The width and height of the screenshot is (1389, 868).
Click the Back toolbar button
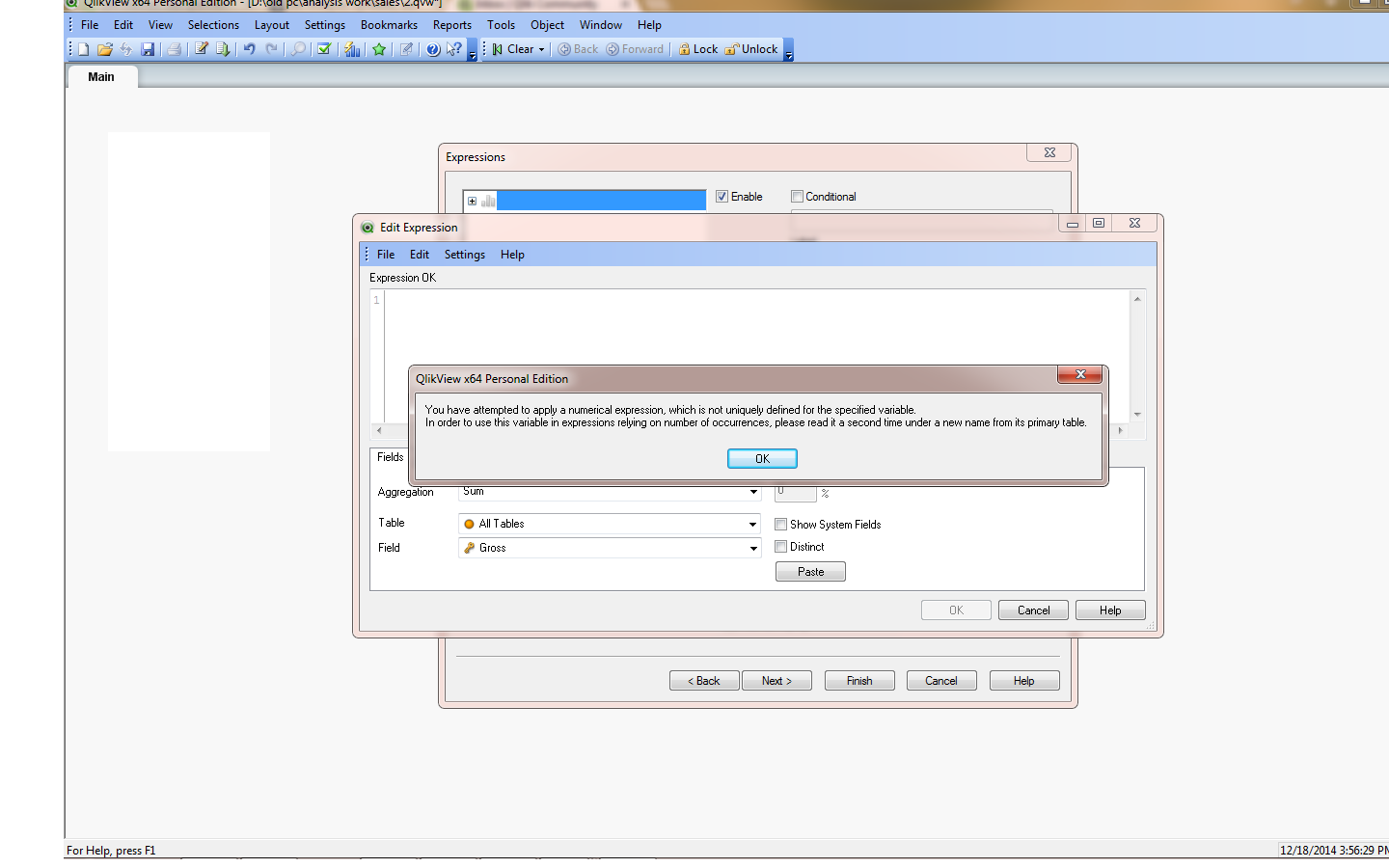[578, 49]
